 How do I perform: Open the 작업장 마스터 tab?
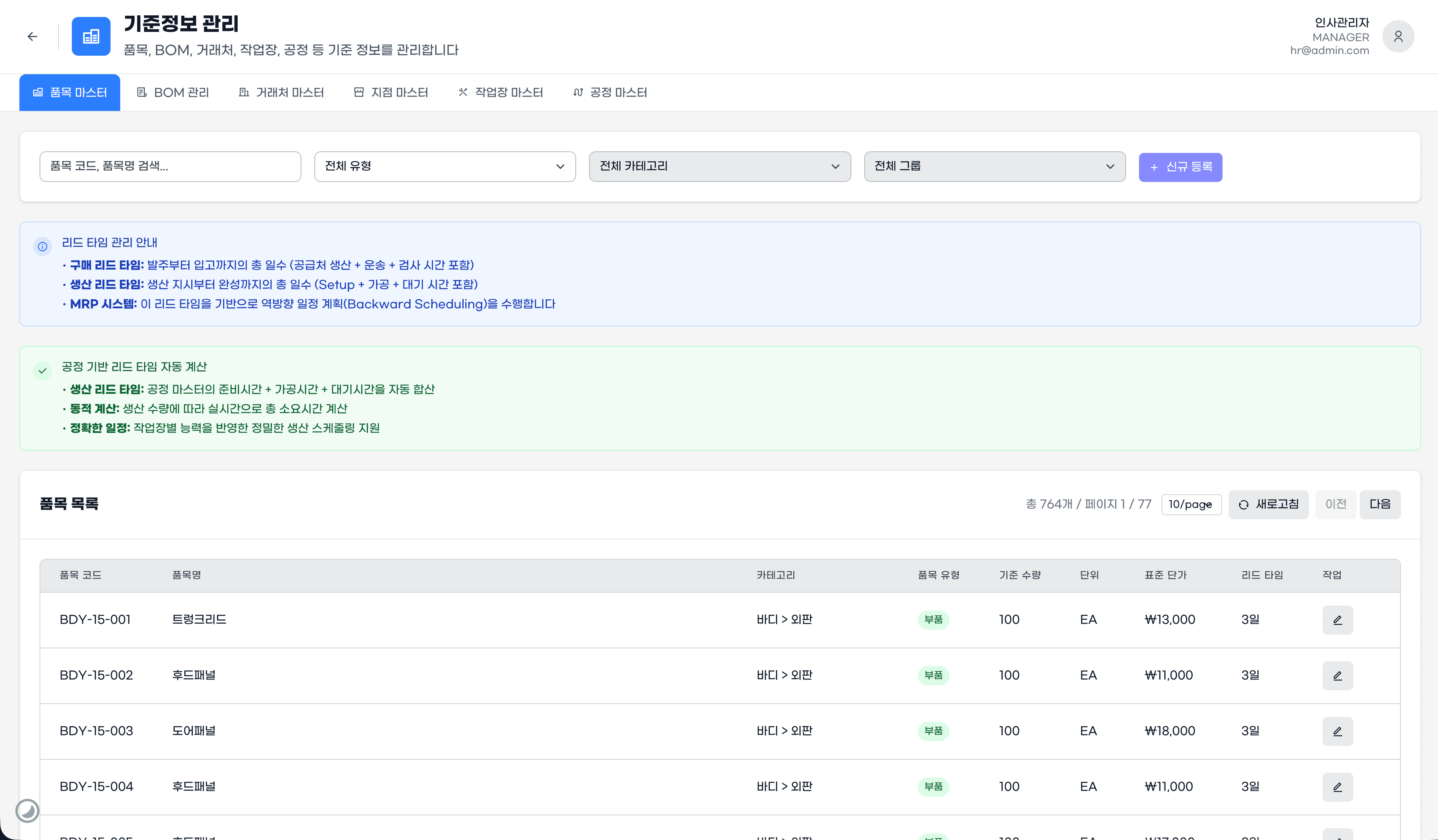[x=500, y=92]
